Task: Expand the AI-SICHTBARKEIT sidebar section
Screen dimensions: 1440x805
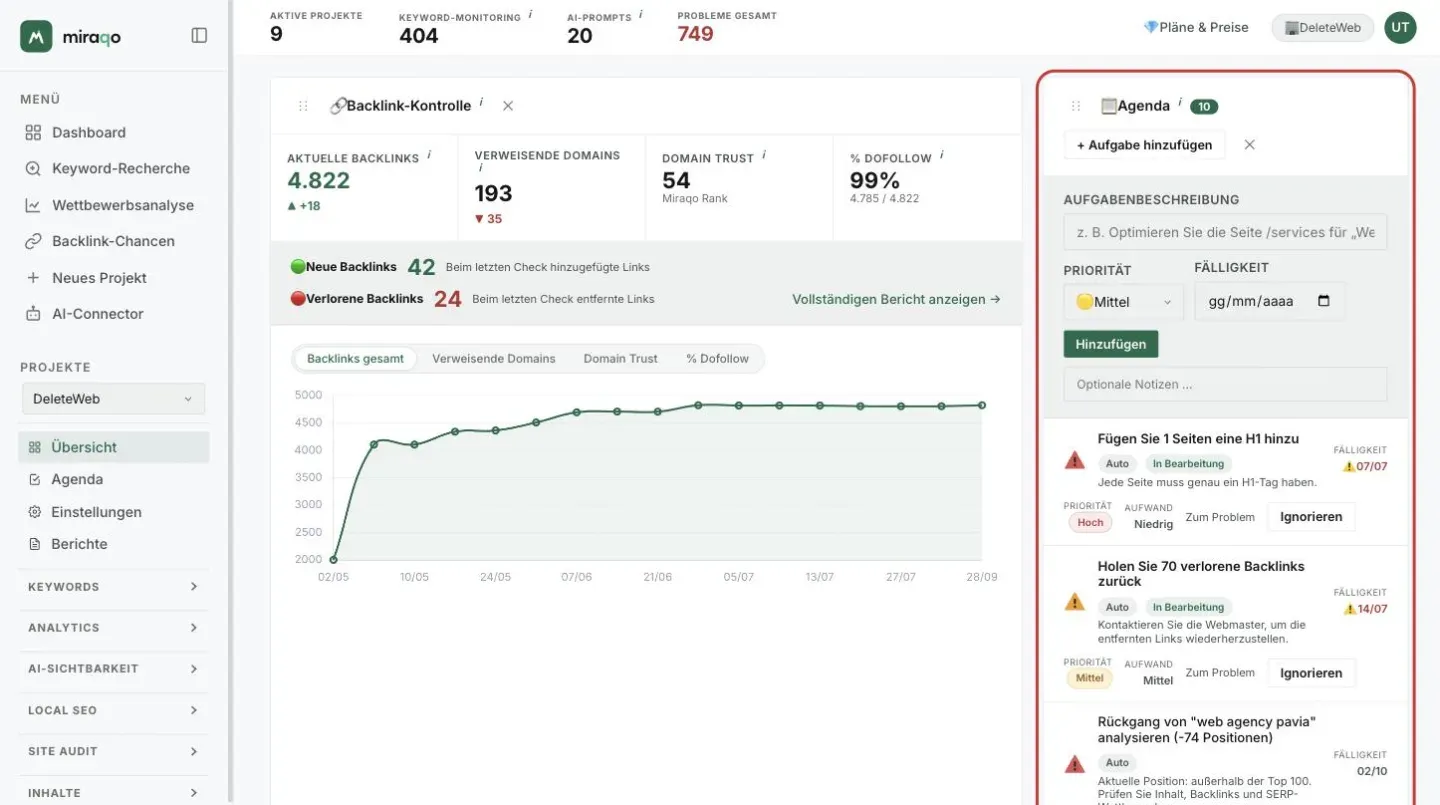Action: coord(113,669)
